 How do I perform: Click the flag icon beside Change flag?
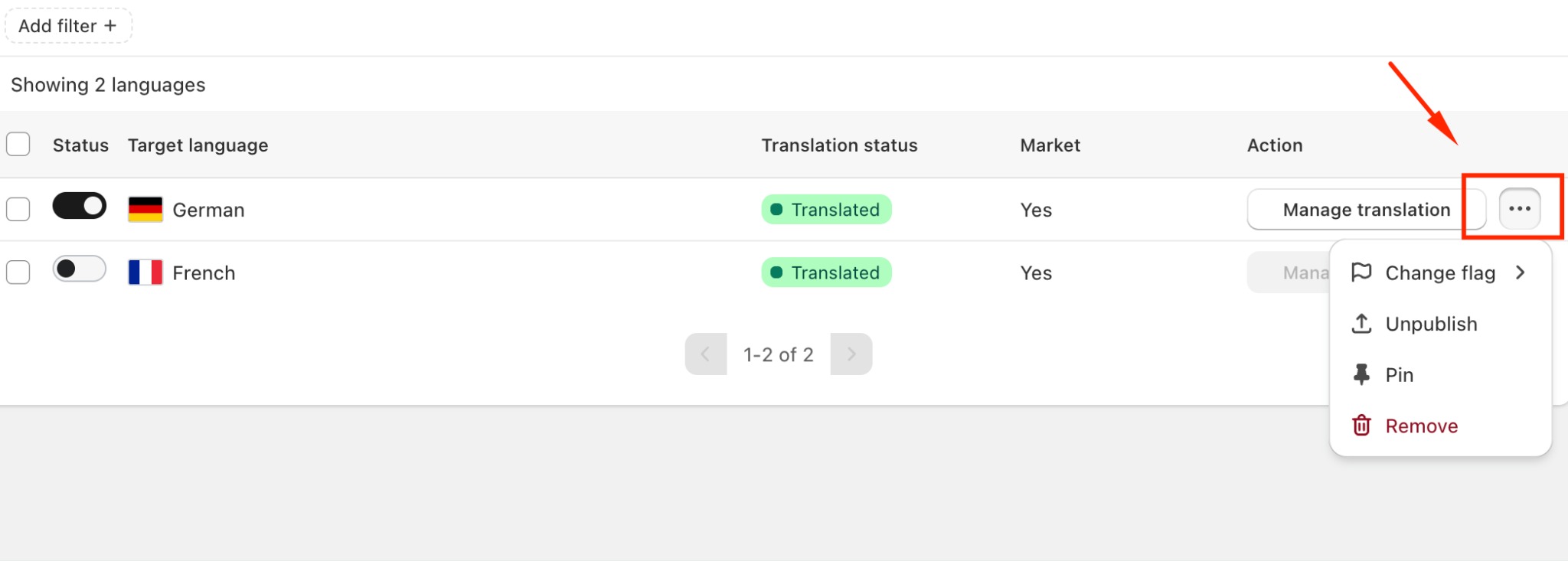pyautogui.click(x=1361, y=272)
